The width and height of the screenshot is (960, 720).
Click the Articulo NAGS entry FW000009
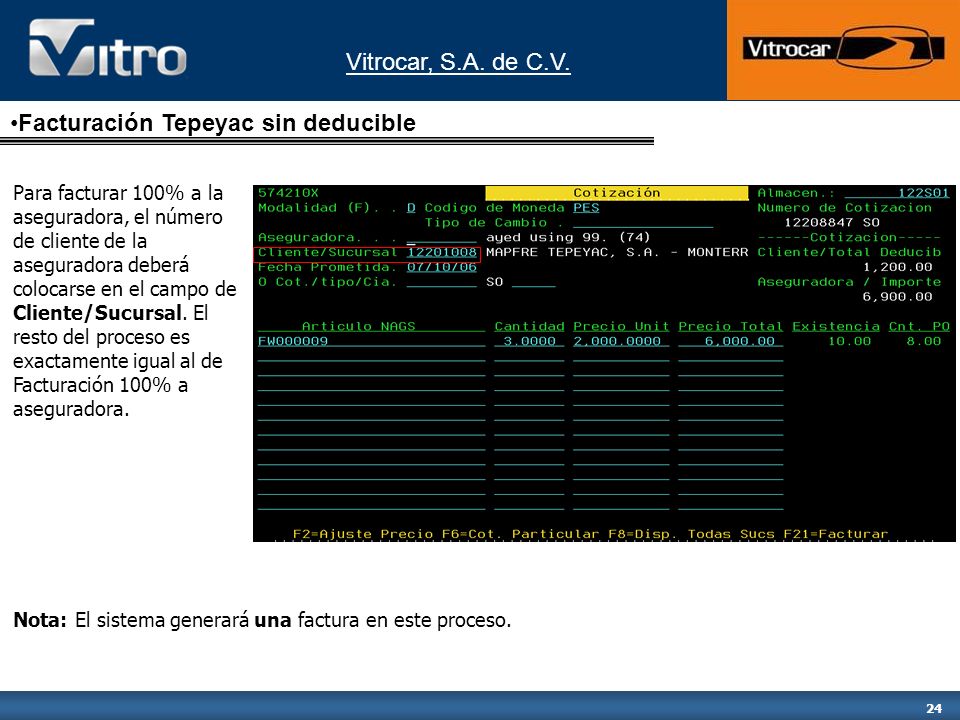coord(293,341)
